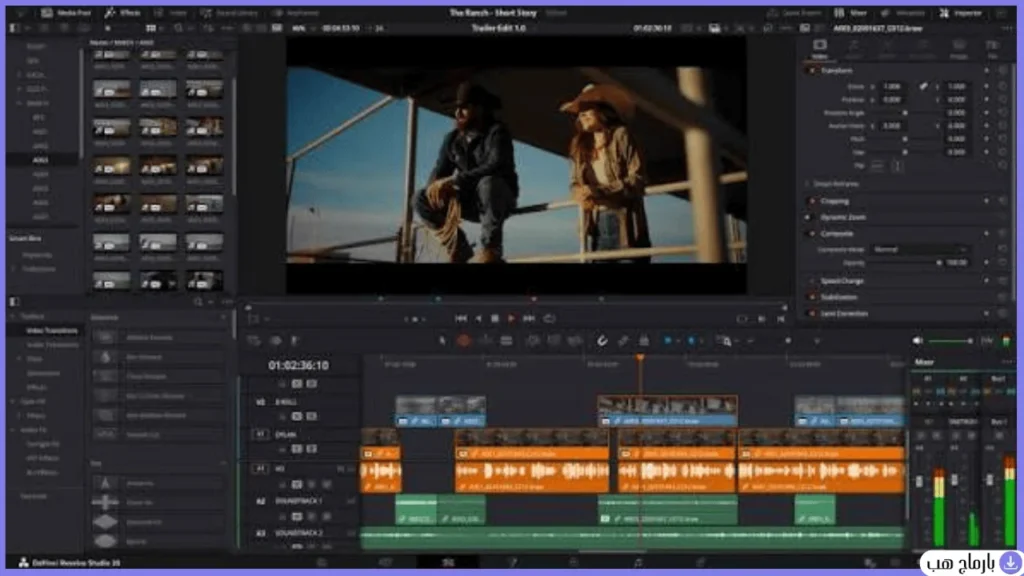Toggle the Cropping section switch
Image resolution: width=1024 pixels, height=576 pixels.
tap(812, 201)
